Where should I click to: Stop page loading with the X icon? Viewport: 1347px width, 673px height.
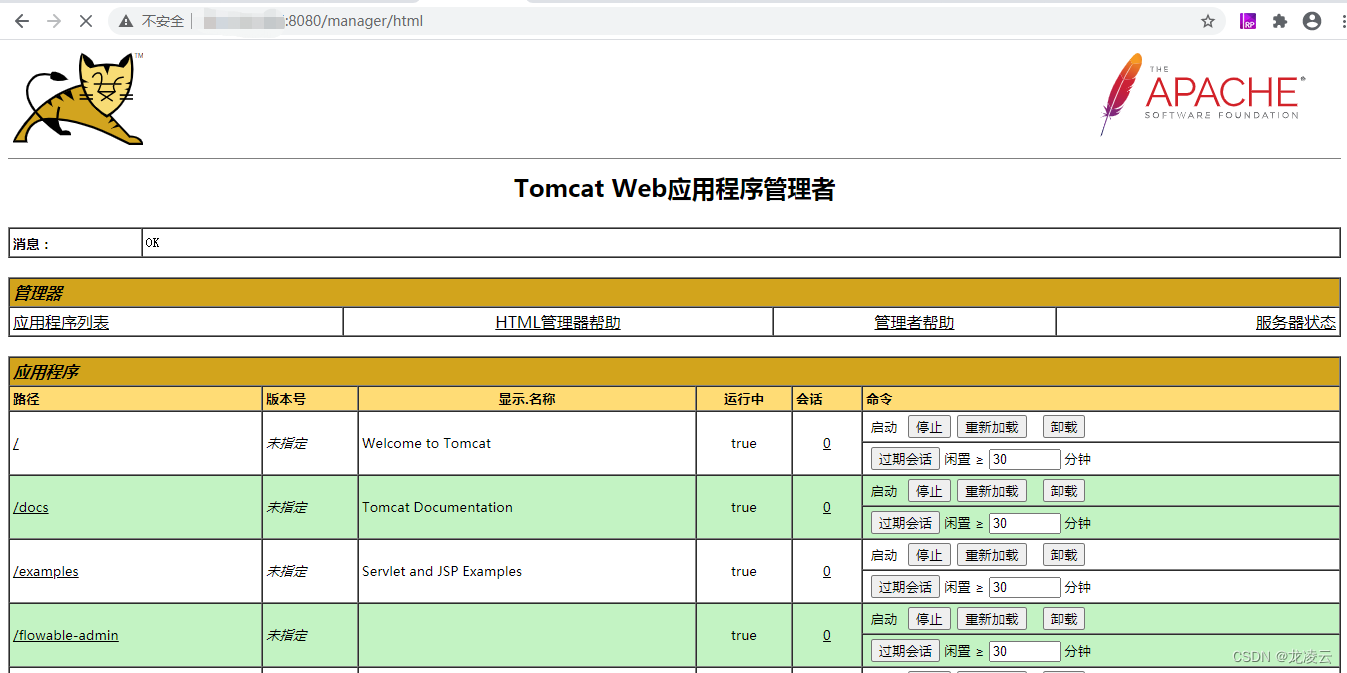[x=85, y=21]
